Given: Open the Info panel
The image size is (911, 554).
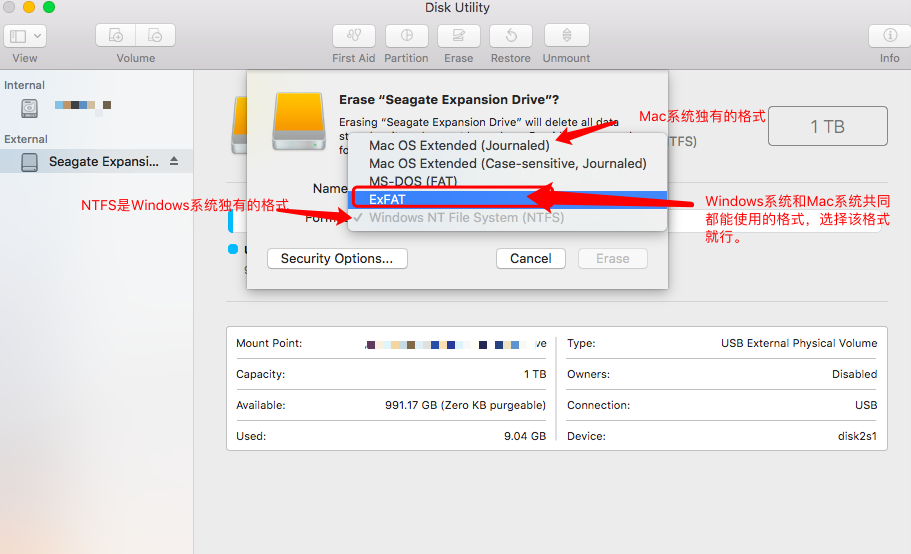Looking at the screenshot, I should point(889,36).
